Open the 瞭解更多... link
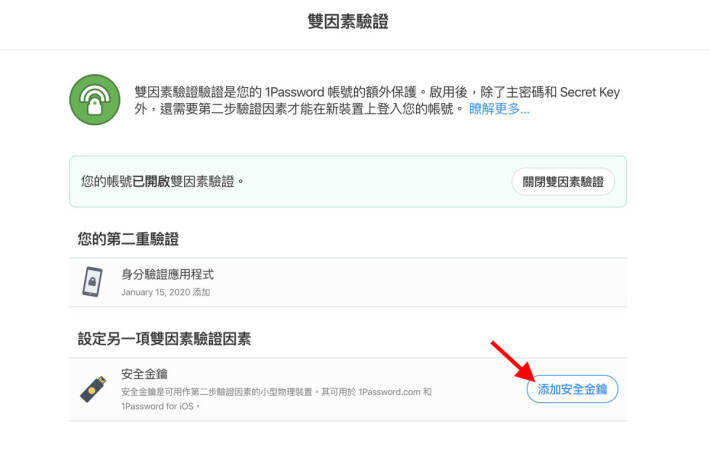Image resolution: width=710 pixels, height=466 pixels. tap(499, 109)
